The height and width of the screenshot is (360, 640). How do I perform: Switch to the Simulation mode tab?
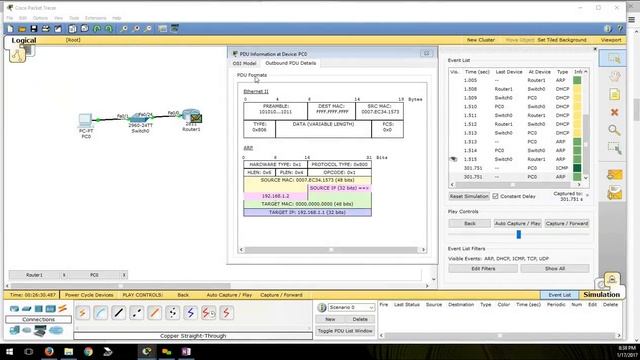tap(601, 294)
